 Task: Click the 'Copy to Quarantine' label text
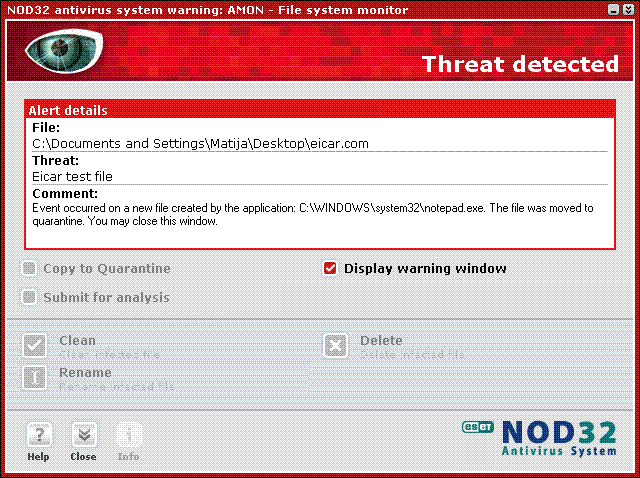click(x=107, y=269)
